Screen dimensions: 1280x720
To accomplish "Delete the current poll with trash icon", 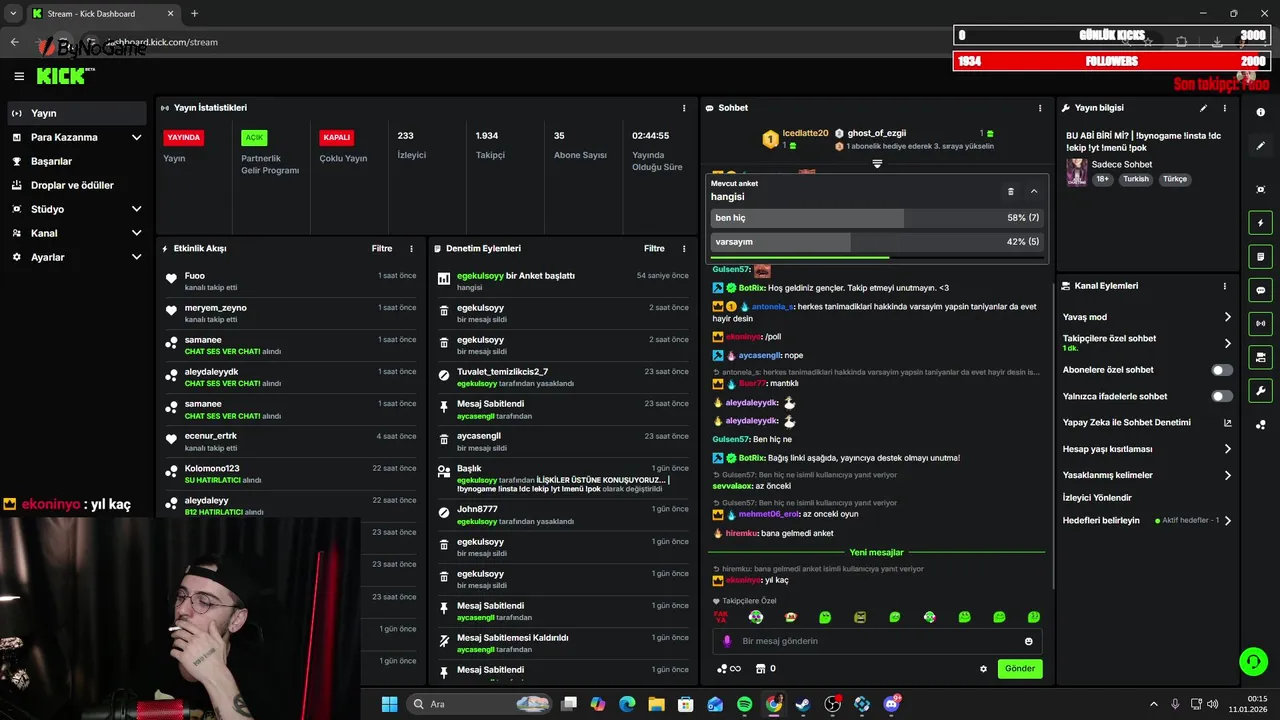I will (1010, 191).
